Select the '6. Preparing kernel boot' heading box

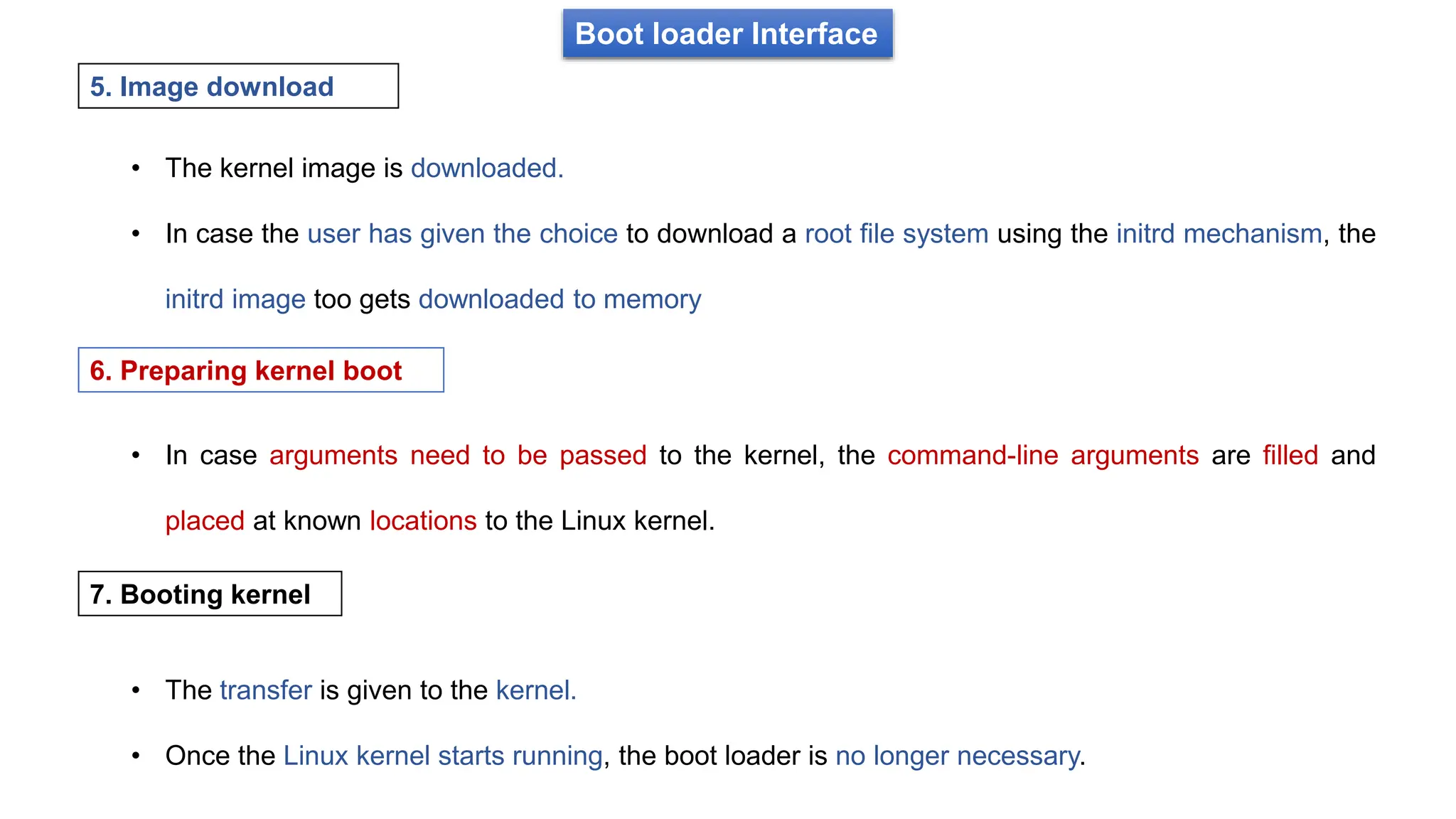pyautogui.click(x=261, y=370)
